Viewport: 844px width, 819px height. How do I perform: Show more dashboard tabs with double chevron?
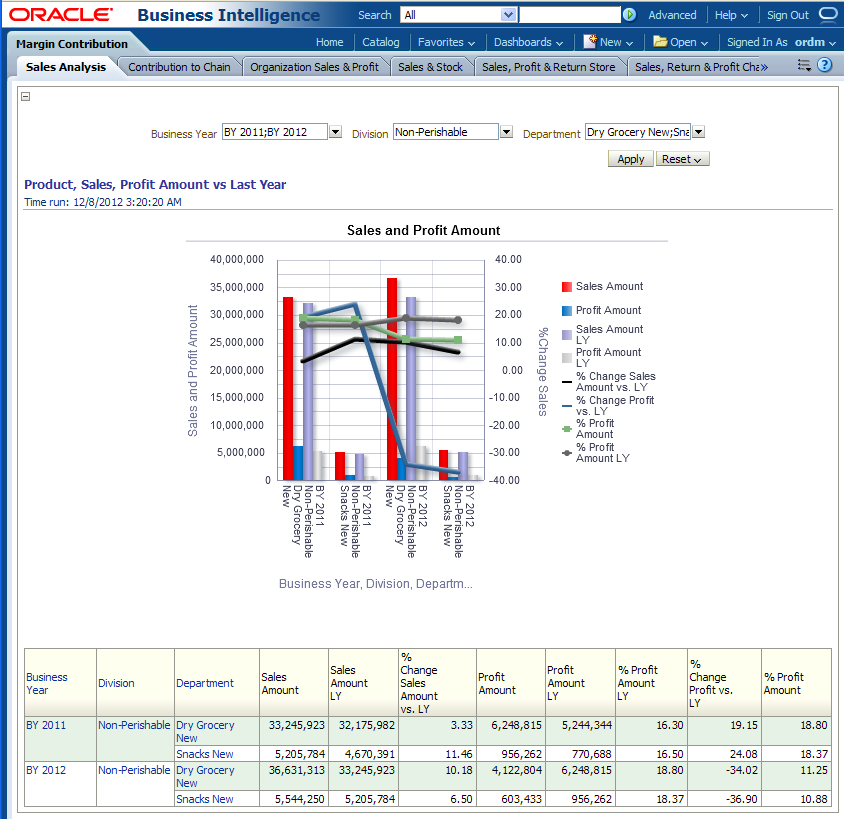click(x=764, y=67)
